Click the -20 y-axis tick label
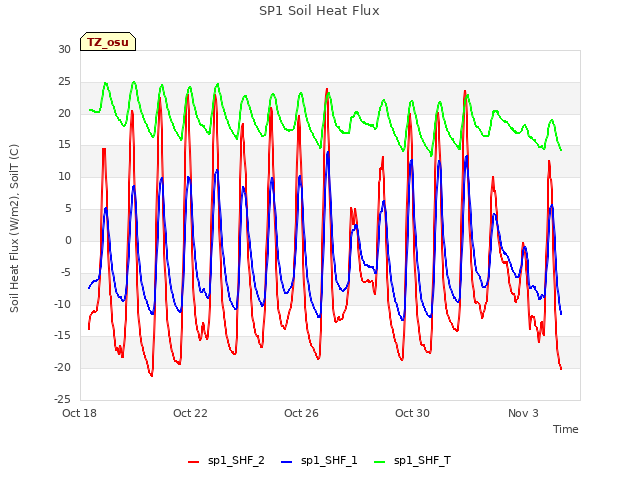Screen dimensions: 640x480 (63, 367)
